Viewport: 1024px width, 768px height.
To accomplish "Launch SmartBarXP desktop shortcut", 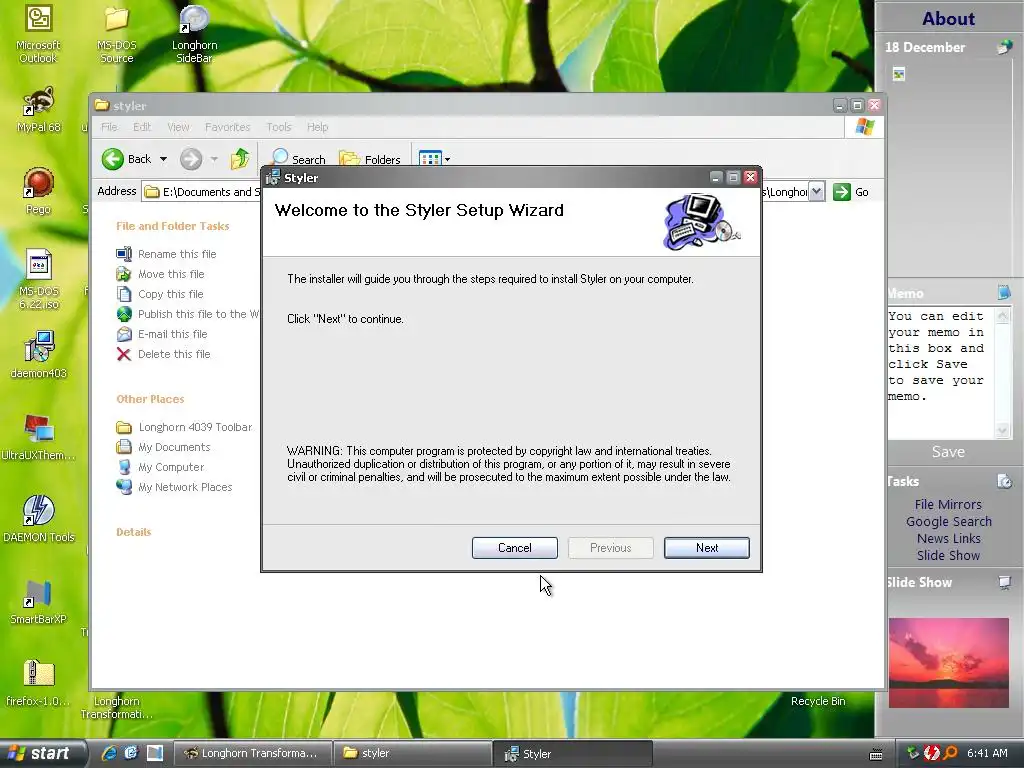I will [x=39, y=601].
